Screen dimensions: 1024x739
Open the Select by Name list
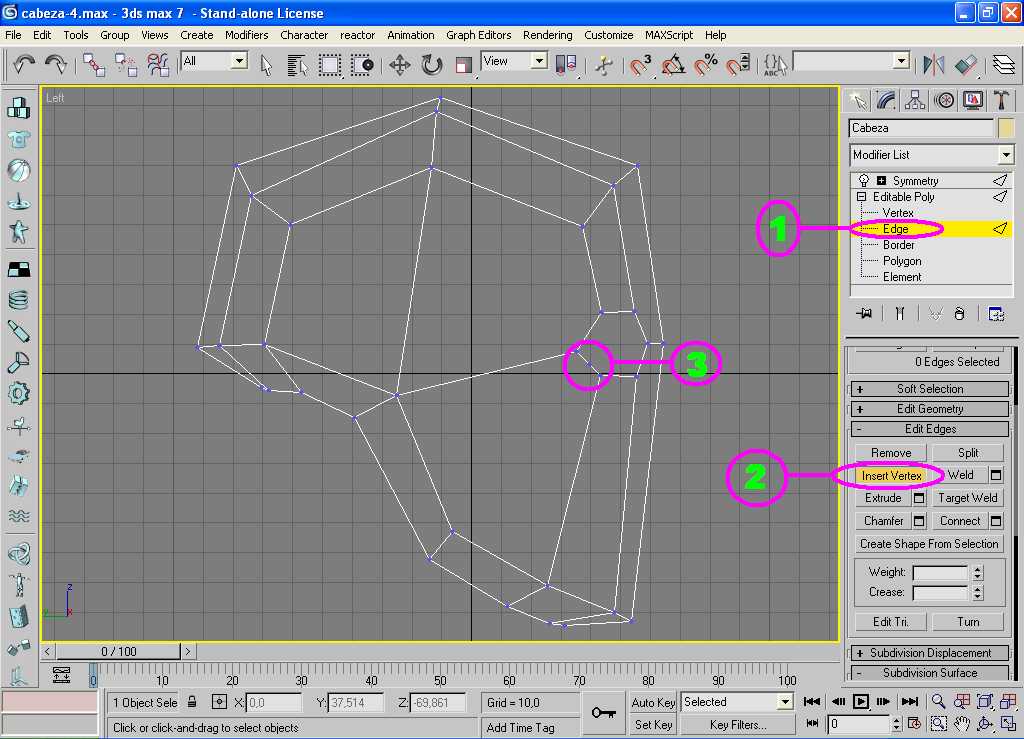coord(297,65)
